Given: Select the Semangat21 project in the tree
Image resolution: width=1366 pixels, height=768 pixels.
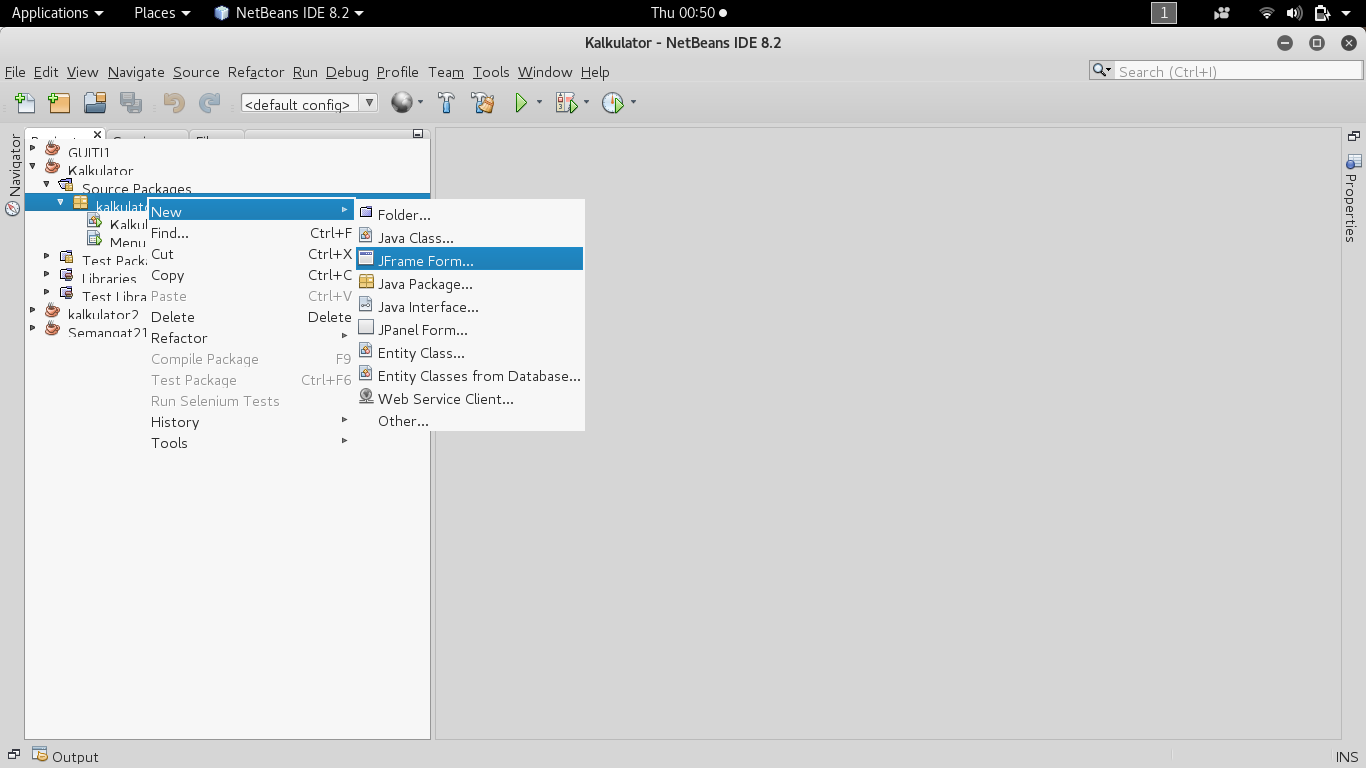Looking at the screenshot, I should (x=108, y=332).
